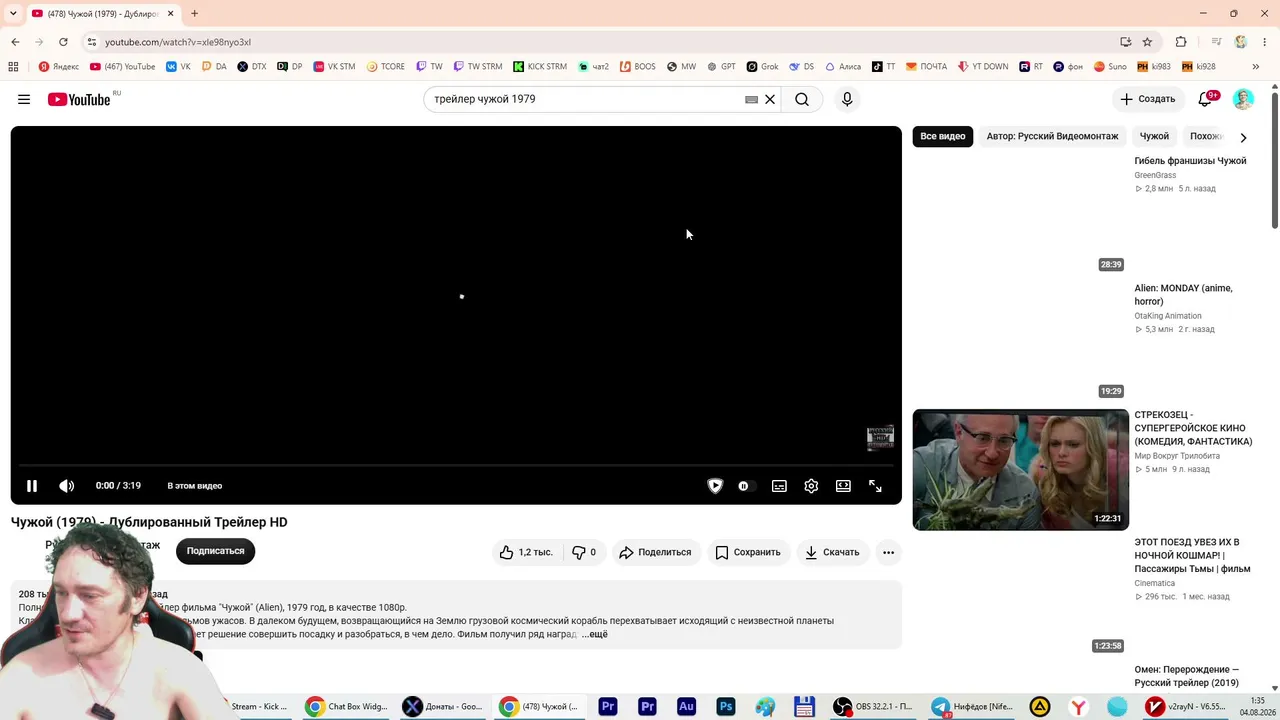1280x720 pixels.
Task: Open Photoshop from the taskbar
Action: [x=726, y=706]
